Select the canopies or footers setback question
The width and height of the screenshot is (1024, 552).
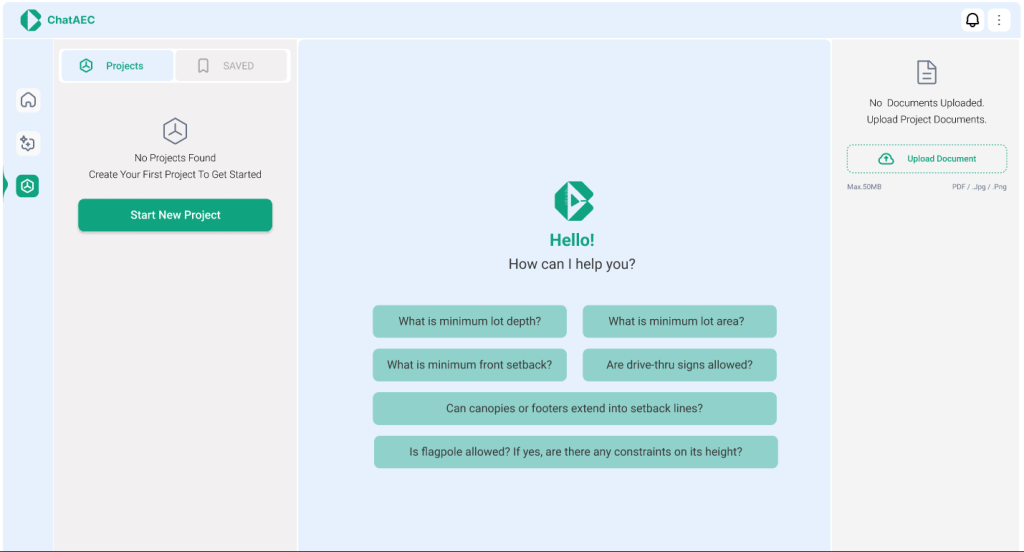coord(574,408)
